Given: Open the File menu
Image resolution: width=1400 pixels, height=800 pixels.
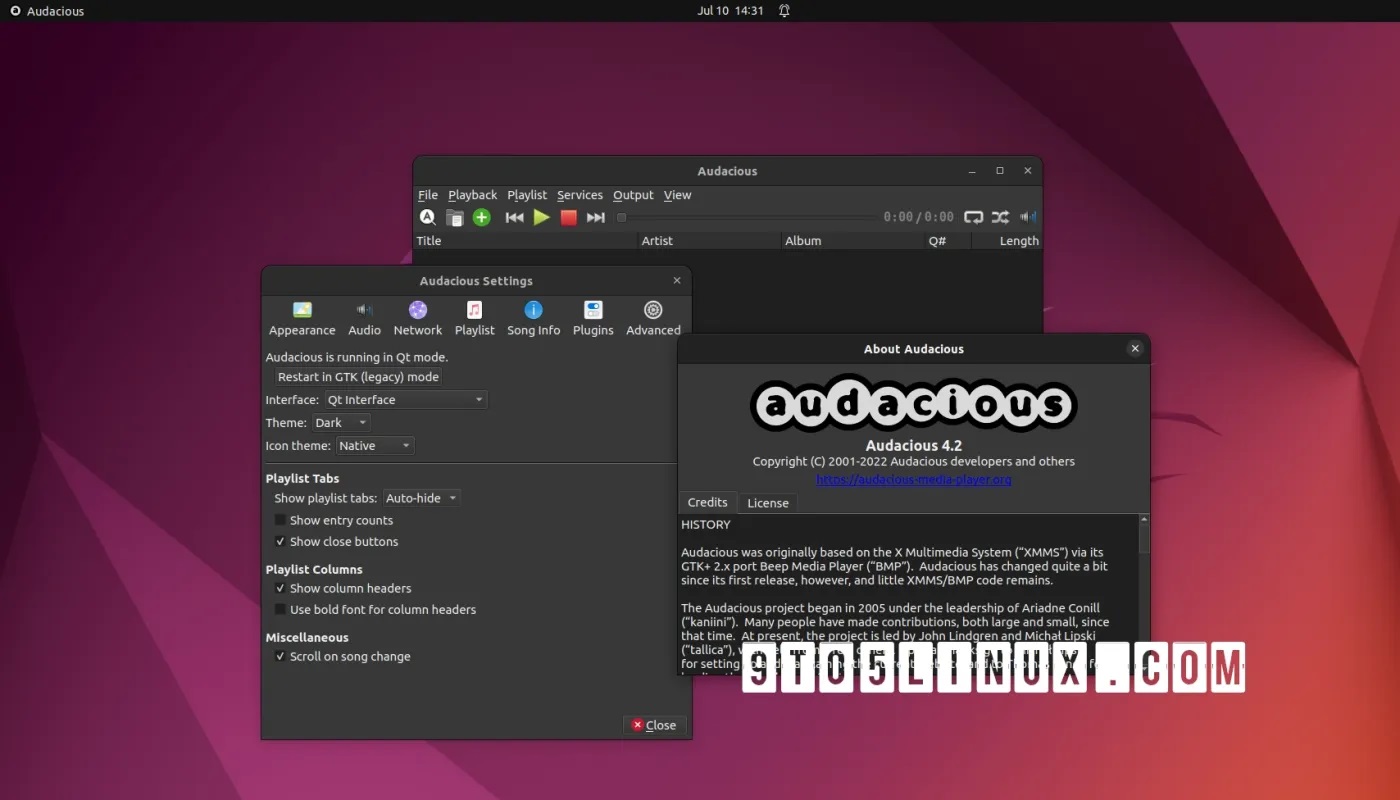Looking at the screenshot, I should (x=428, y=195).
